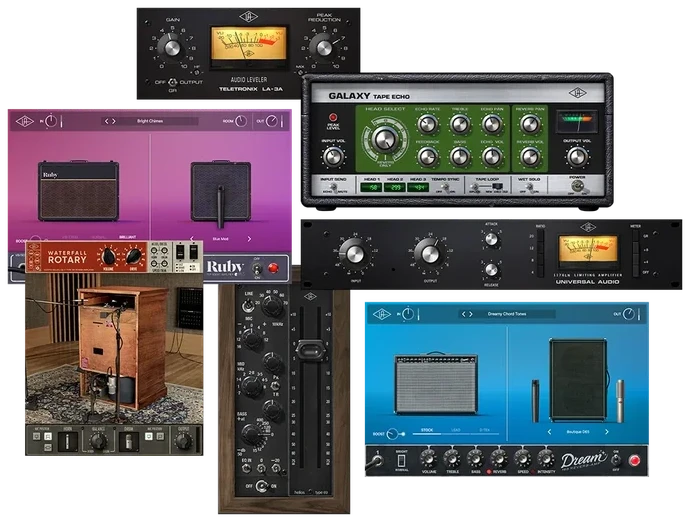Select previous cabinet before Boutique D65
Viewport: 690px width, 522px height.
pos(550,432)
